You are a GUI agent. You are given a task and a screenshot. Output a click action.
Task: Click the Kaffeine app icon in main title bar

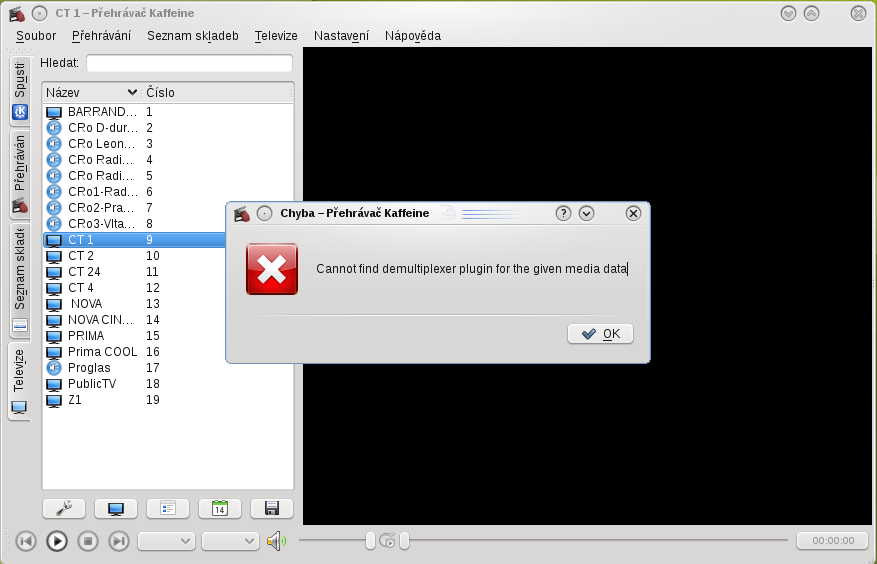tap(17, 13)
